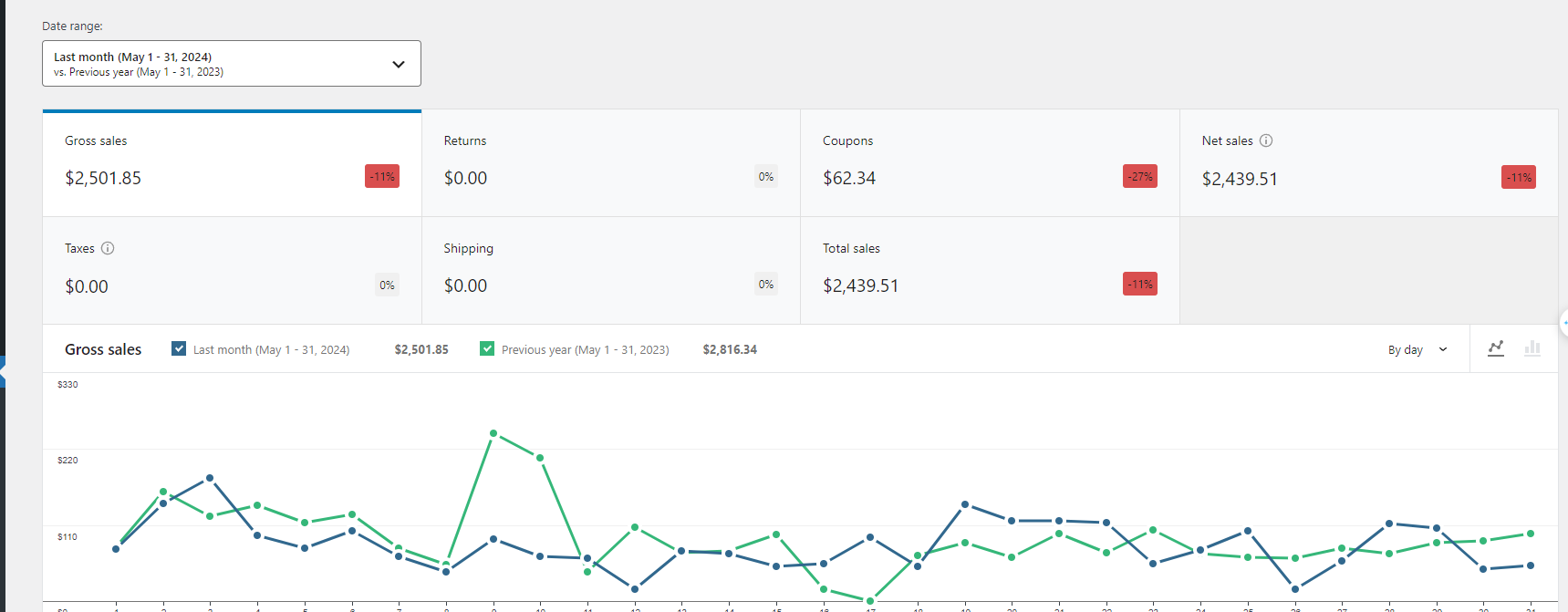Click the chevron arrow in the date range picker
Screen dimensions: 1568x612
coord(399,64)
